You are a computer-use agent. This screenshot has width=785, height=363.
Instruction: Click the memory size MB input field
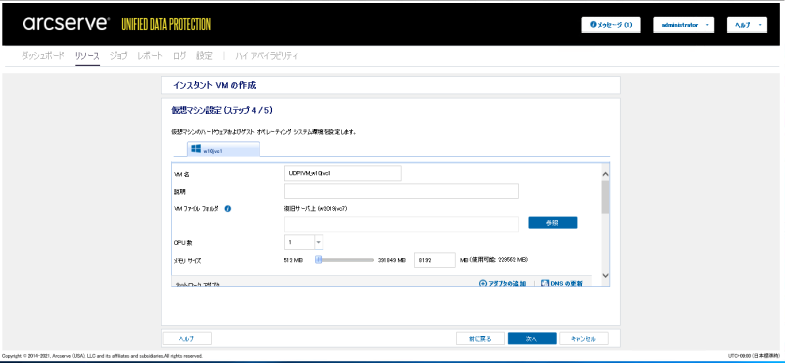coord(435,260)
